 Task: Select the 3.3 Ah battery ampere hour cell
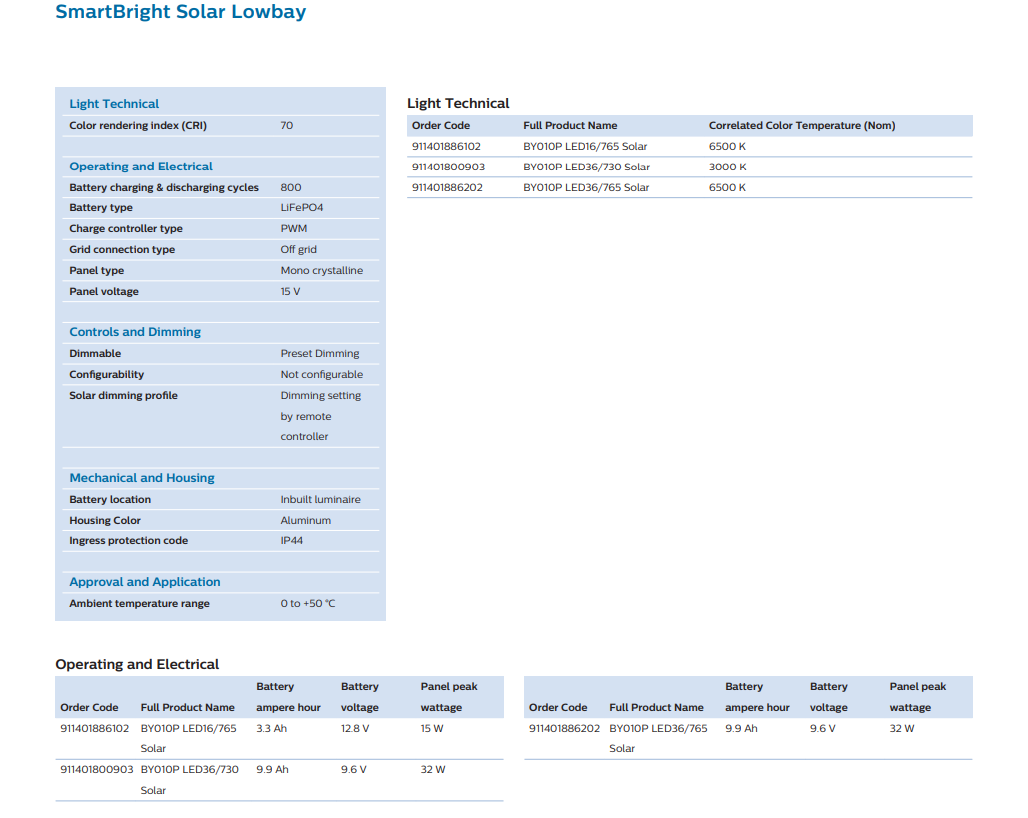coord(271,729)
